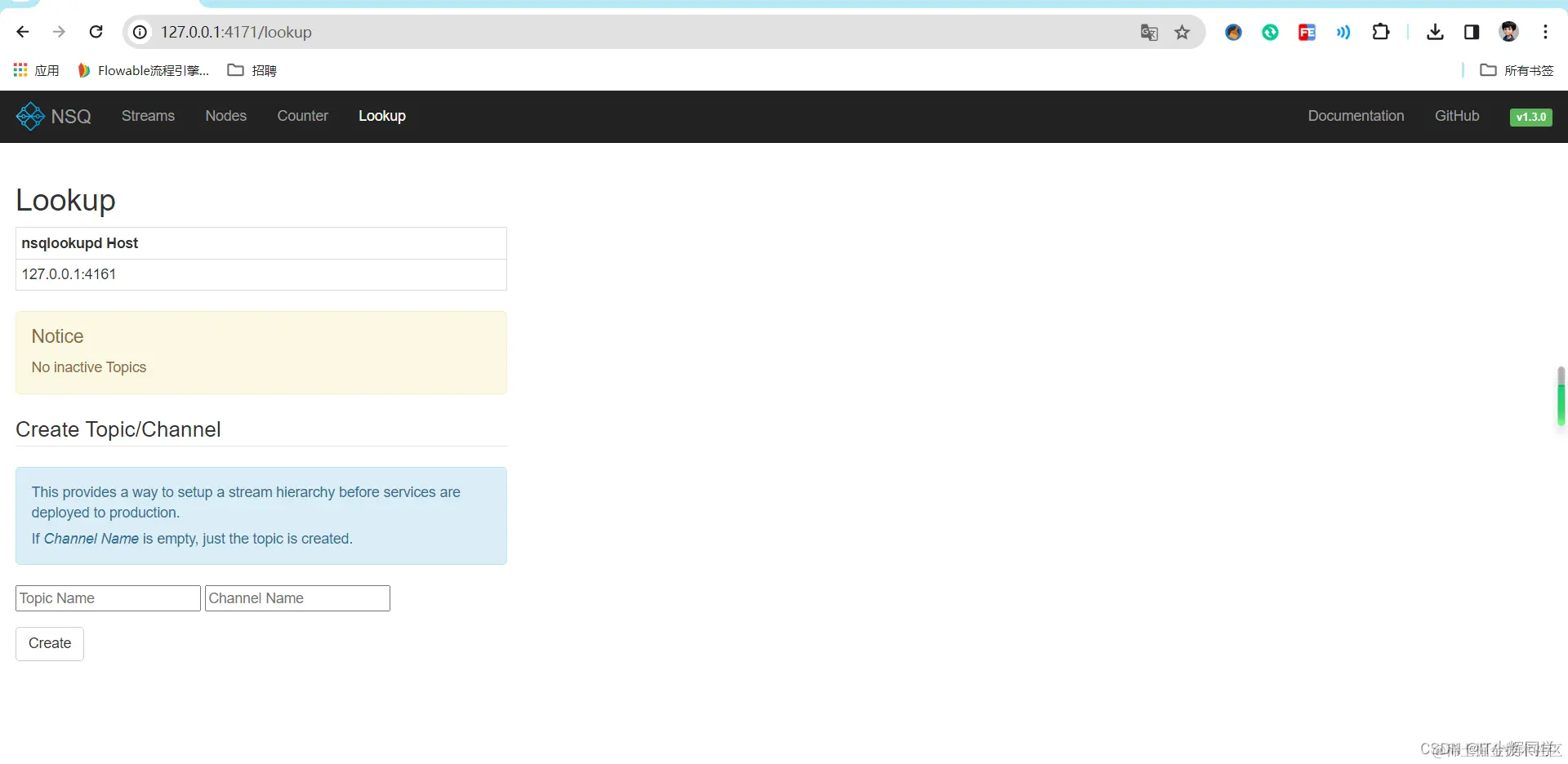Click the page's vertical scrollbar thumb
This screenshot has height=764, width=1568.
click(x=1561, y=397)
